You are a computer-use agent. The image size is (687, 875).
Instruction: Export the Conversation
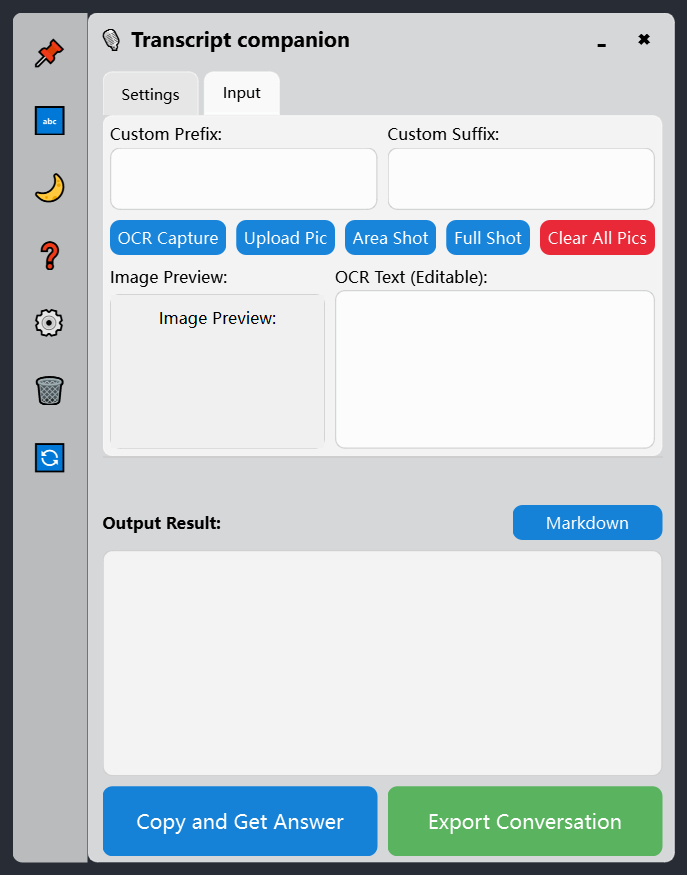click(x=524, y=821)
